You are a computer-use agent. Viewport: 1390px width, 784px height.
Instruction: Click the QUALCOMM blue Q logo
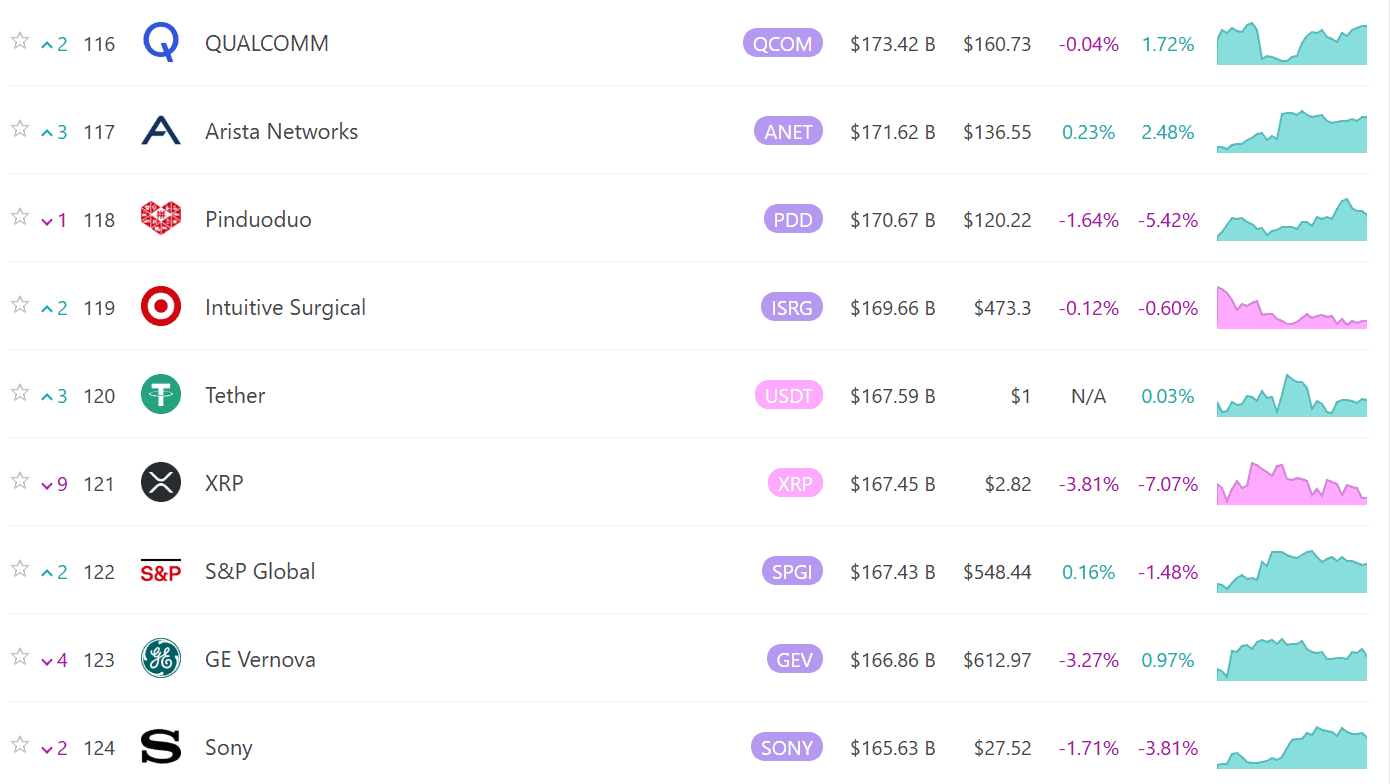click(x=161, y=43)
